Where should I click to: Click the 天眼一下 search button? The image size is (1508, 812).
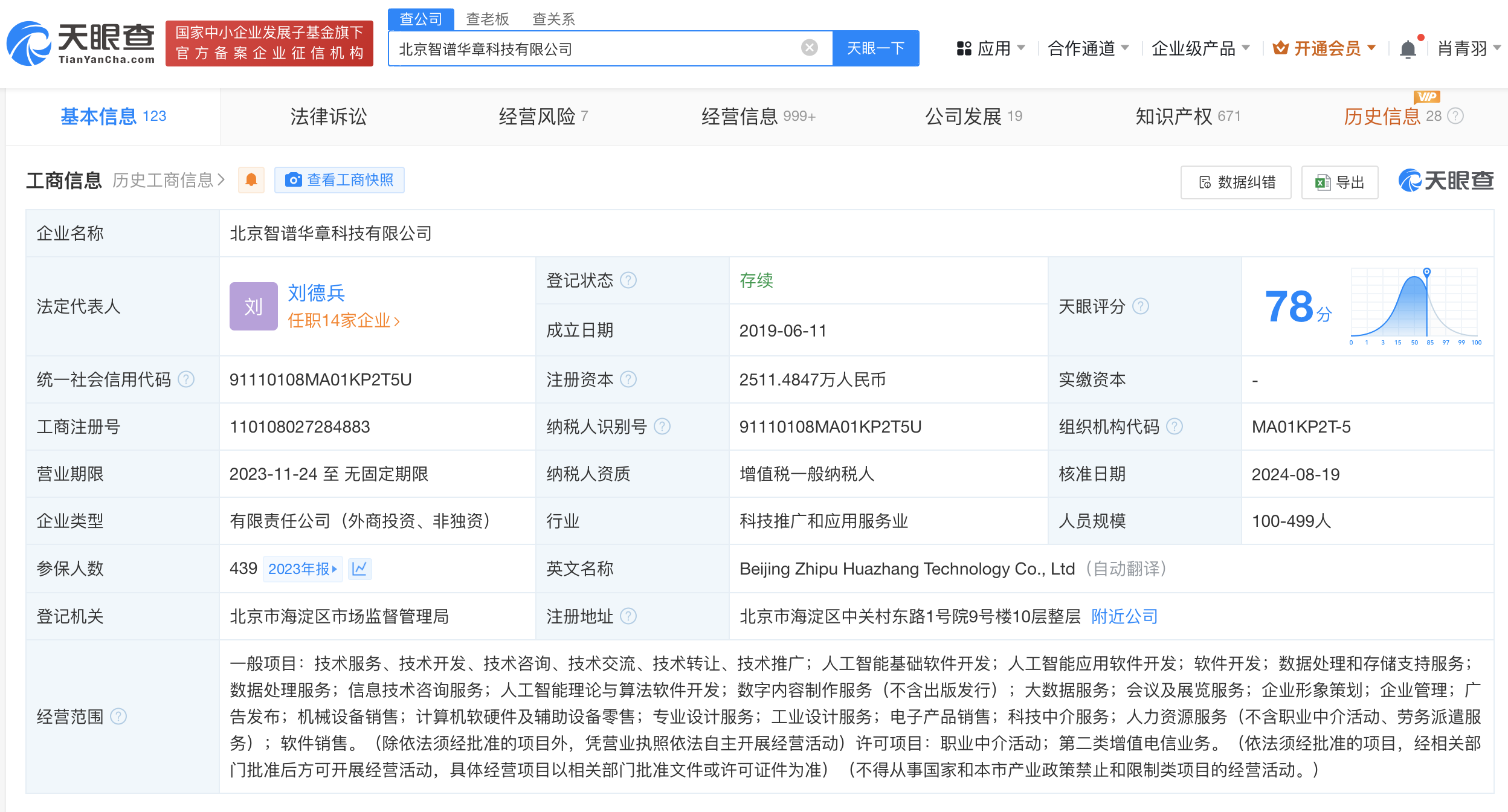[875, 48]
